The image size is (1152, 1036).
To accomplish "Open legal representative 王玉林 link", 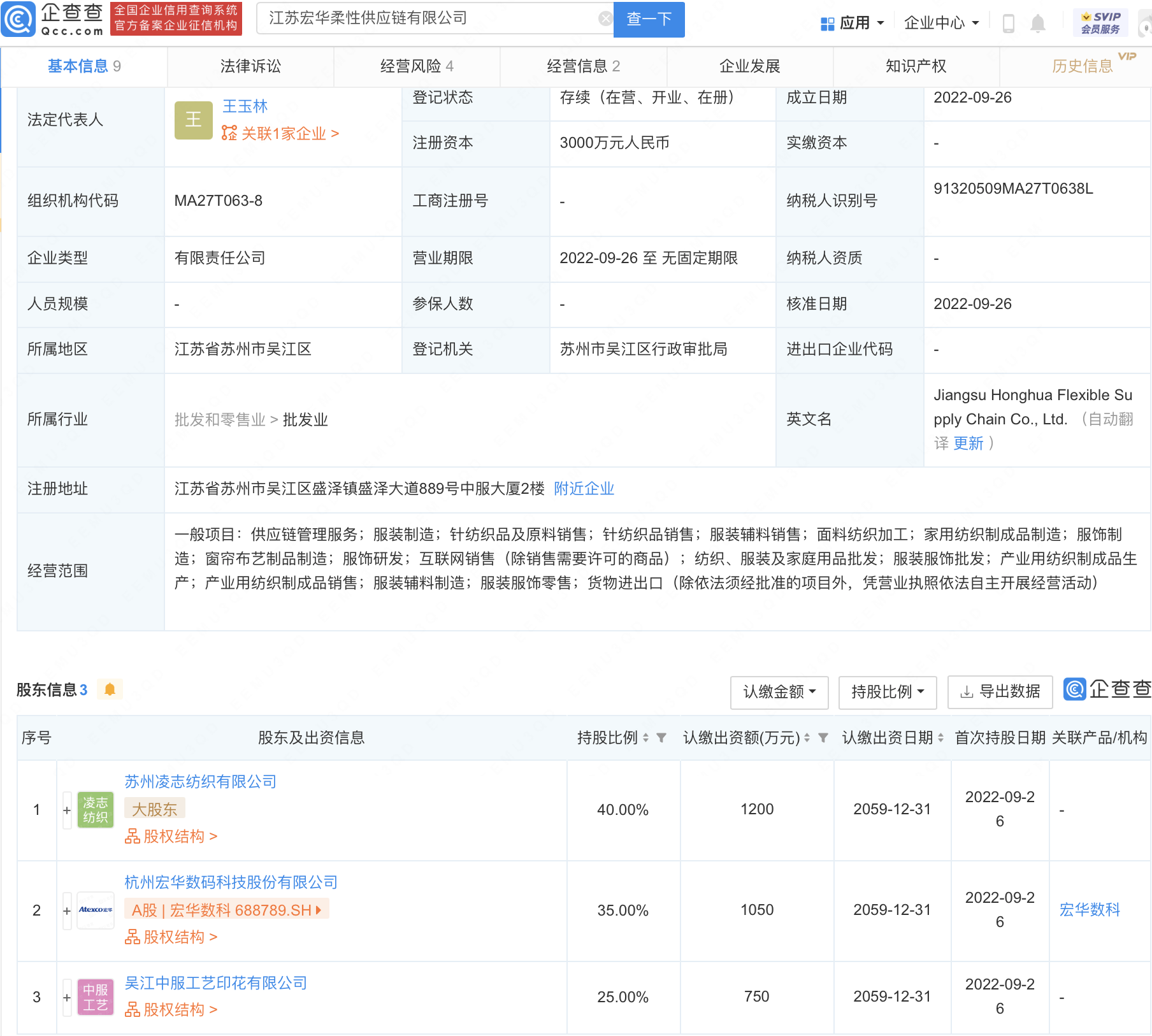I will pyautogui.click(x=245, y=106).
